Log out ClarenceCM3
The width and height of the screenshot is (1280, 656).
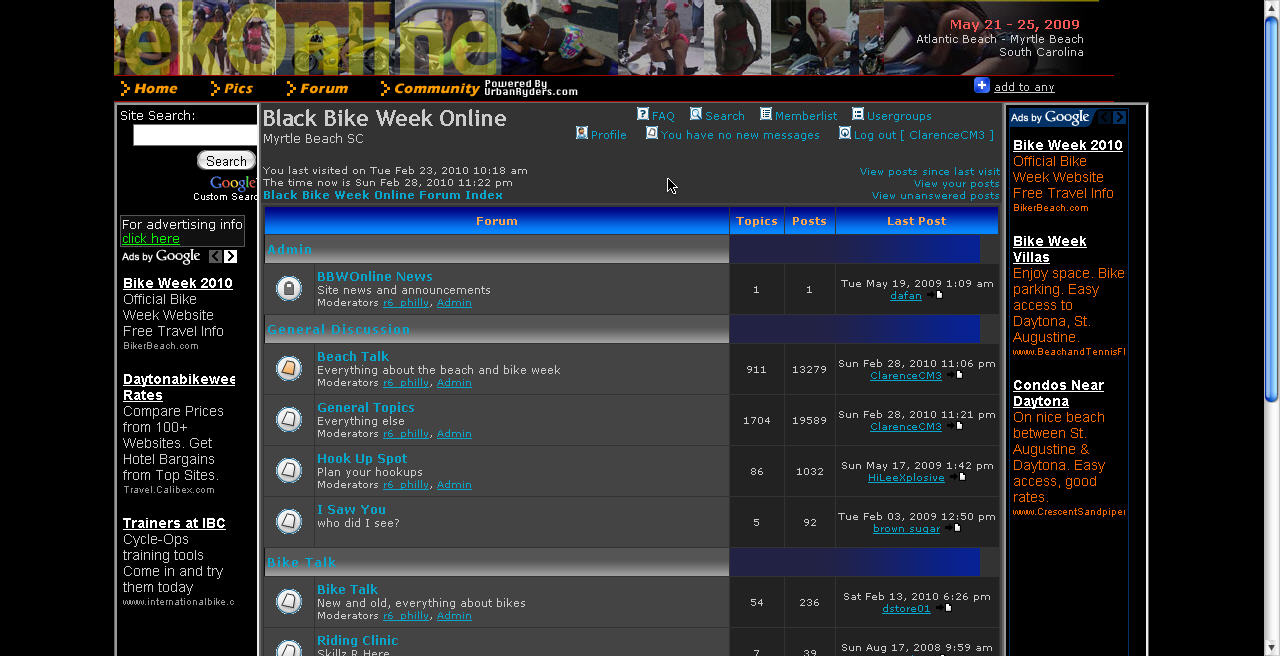pyautogui.click(x=924, y=135)
